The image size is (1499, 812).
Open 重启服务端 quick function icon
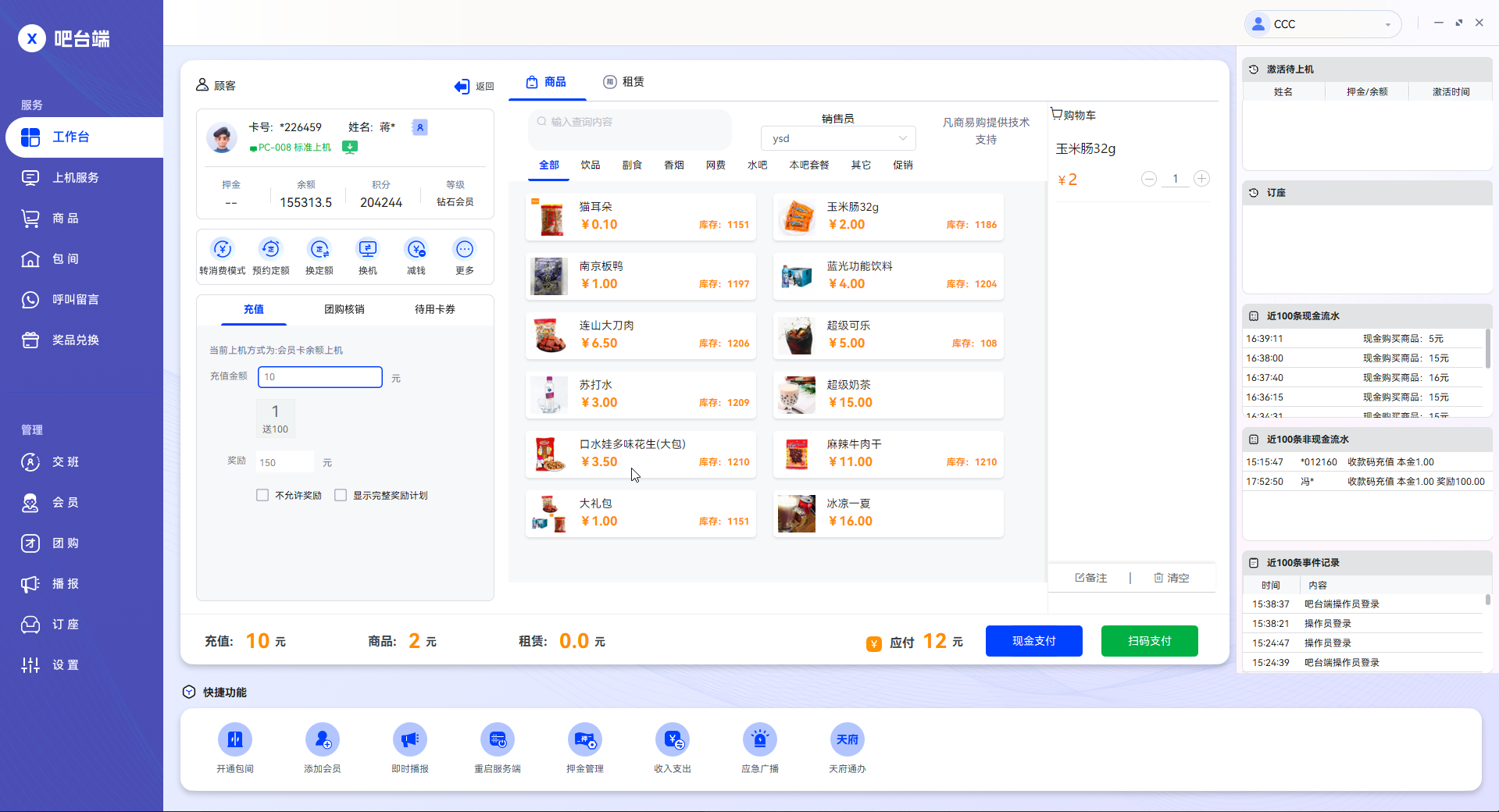tap(498, 739)
